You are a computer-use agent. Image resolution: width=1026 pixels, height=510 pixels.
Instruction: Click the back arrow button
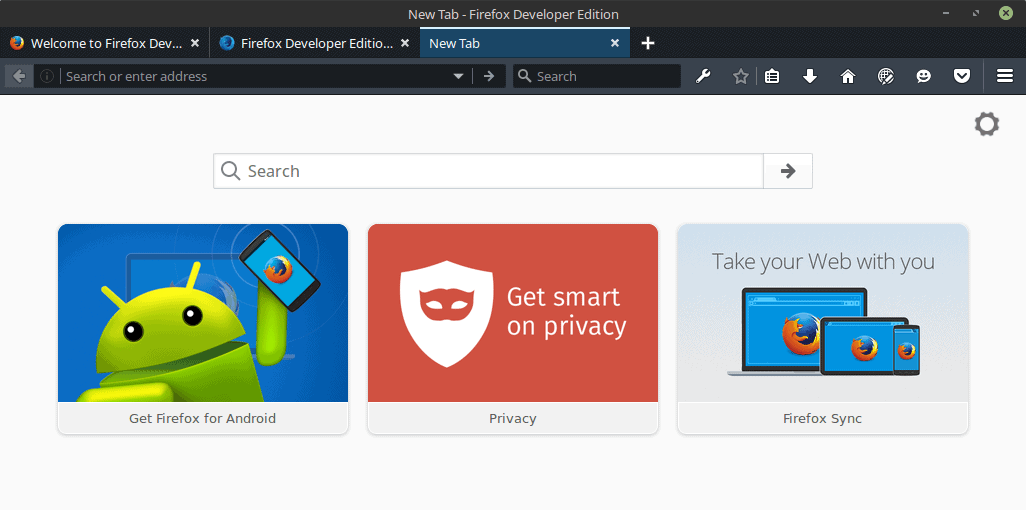19,77
